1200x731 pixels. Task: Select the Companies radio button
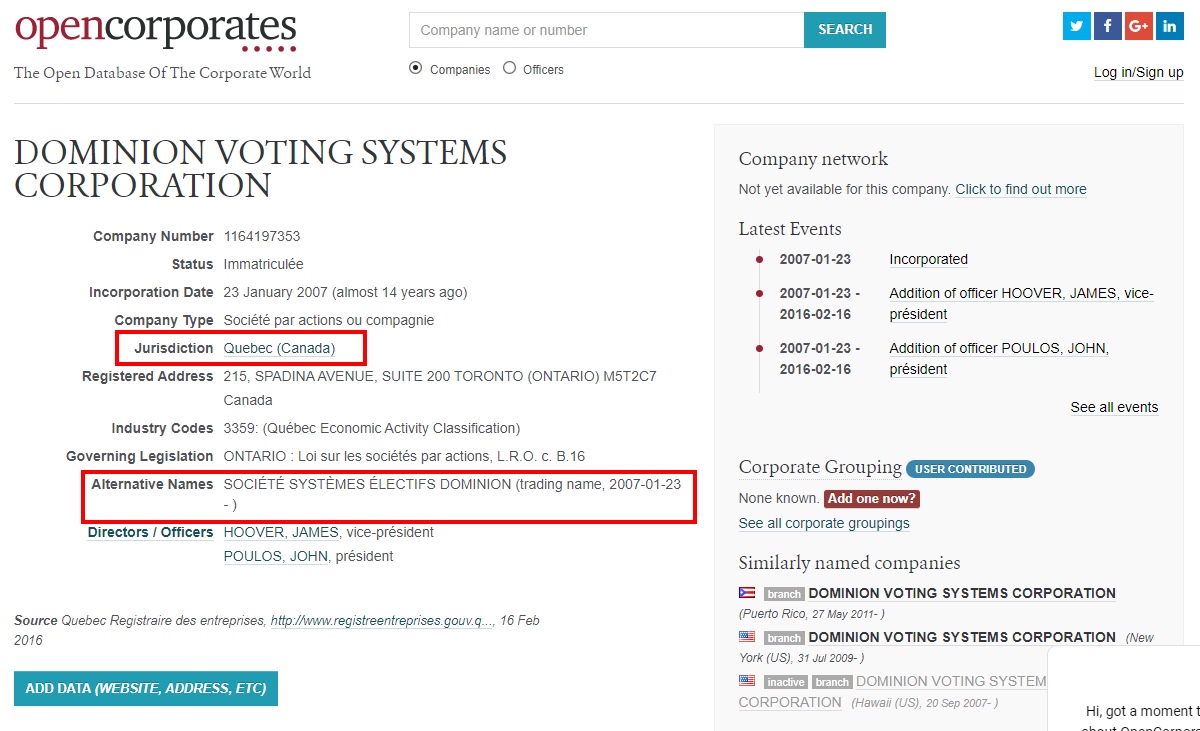pos(416,68)
